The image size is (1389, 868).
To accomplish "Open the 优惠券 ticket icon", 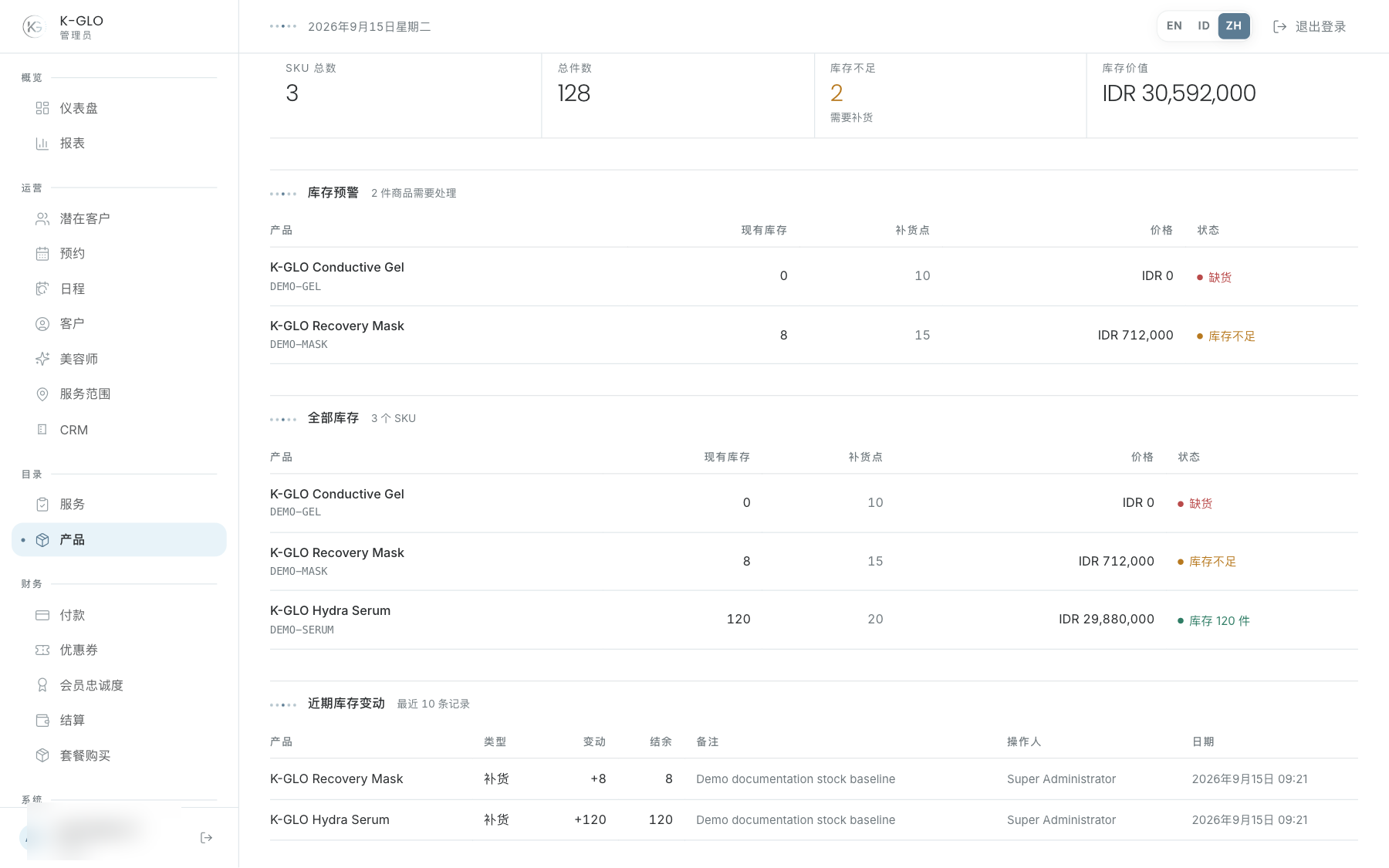I will 42,650.
